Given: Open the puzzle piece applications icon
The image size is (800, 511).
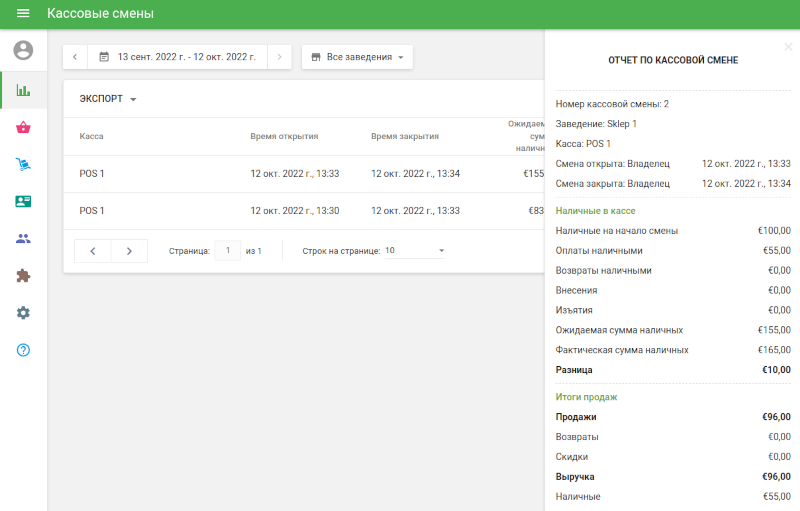Looking at the screenshot, I should point(23,275).
